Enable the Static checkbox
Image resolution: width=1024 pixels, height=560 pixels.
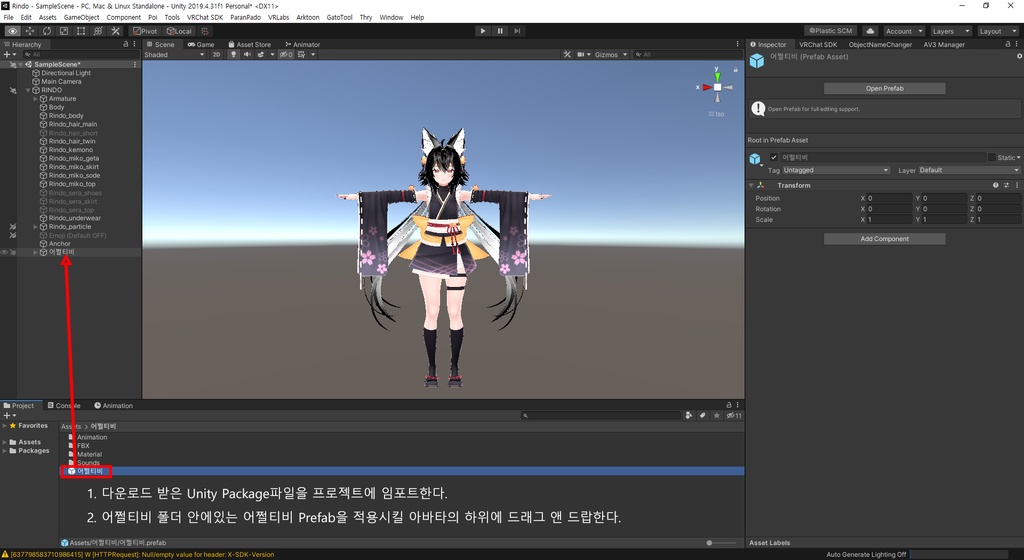coord(992,157)
